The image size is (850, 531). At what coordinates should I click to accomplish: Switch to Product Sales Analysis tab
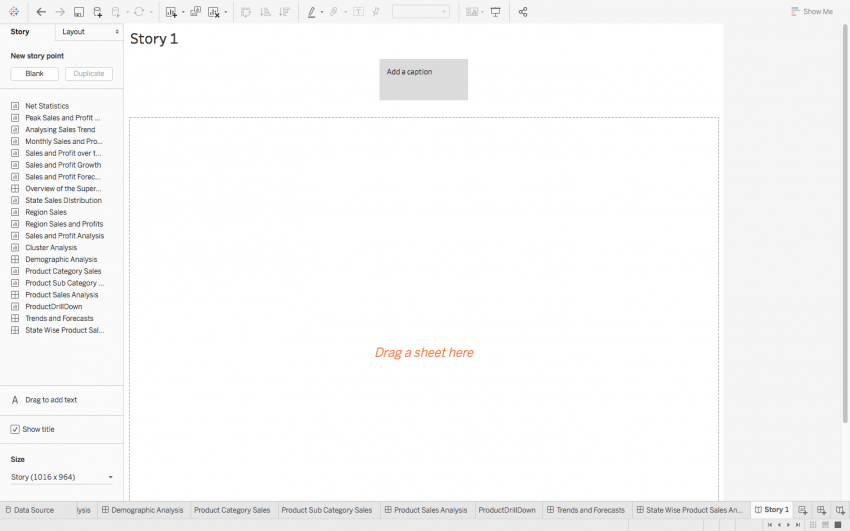(x=426, y=510)
